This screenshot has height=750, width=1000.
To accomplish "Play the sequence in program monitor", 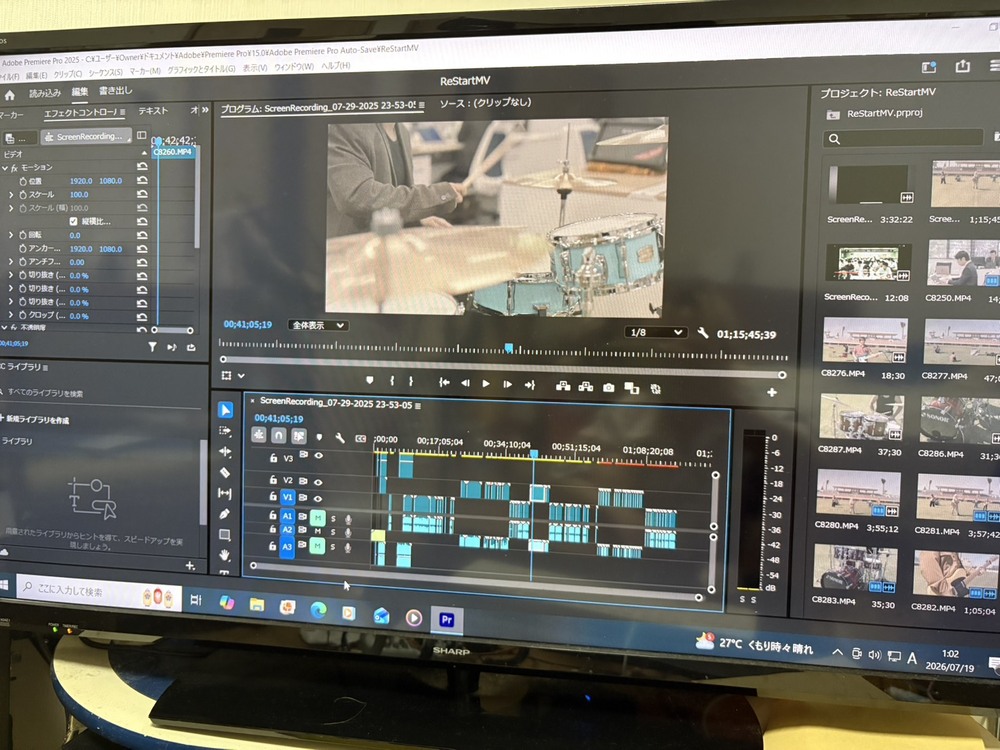I will (486, 383).
